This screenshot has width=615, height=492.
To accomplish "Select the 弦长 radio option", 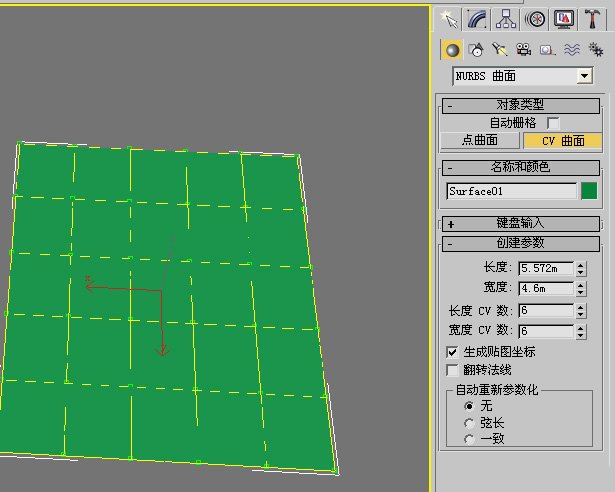I will (469, 423).
